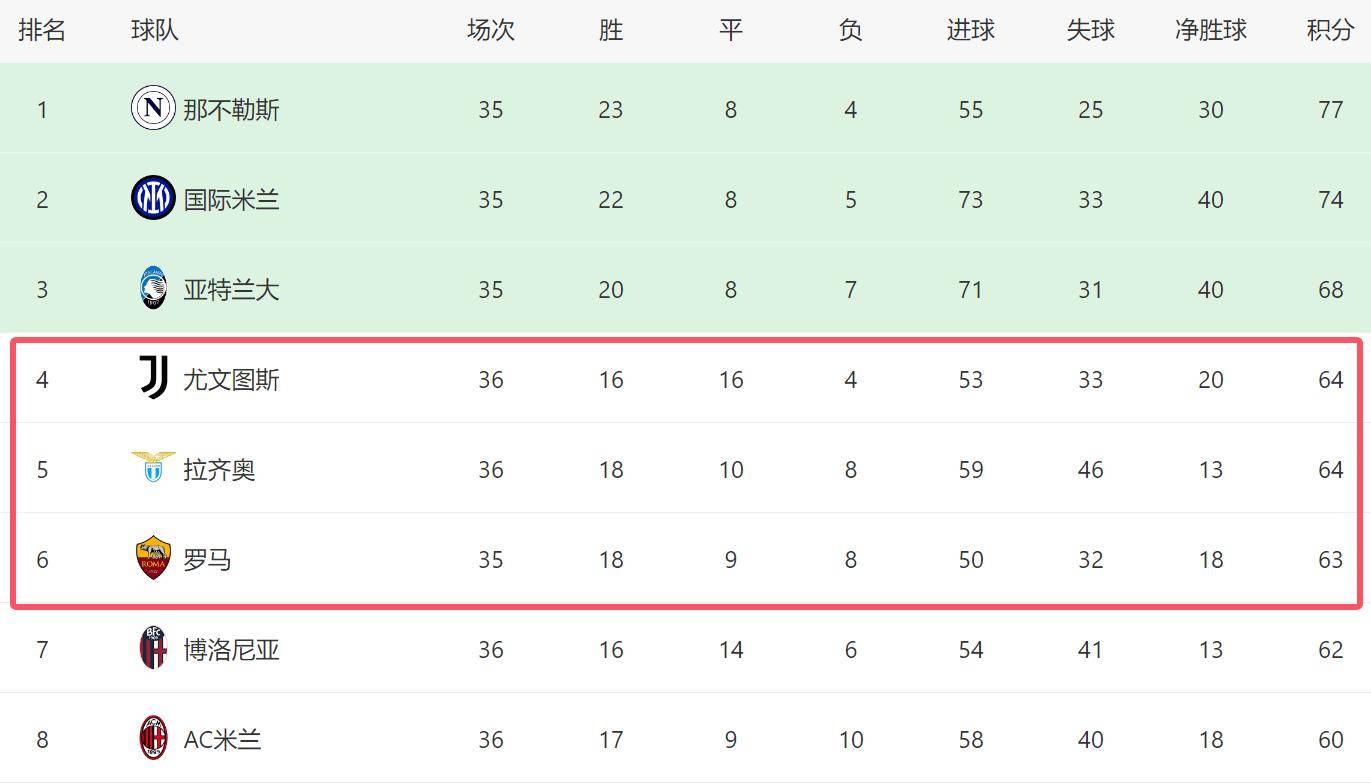Image resolution: width=1371 pixels, height=783 pixels.
Task: Select the 拉齐奥 team name
Action: [219, 469]
